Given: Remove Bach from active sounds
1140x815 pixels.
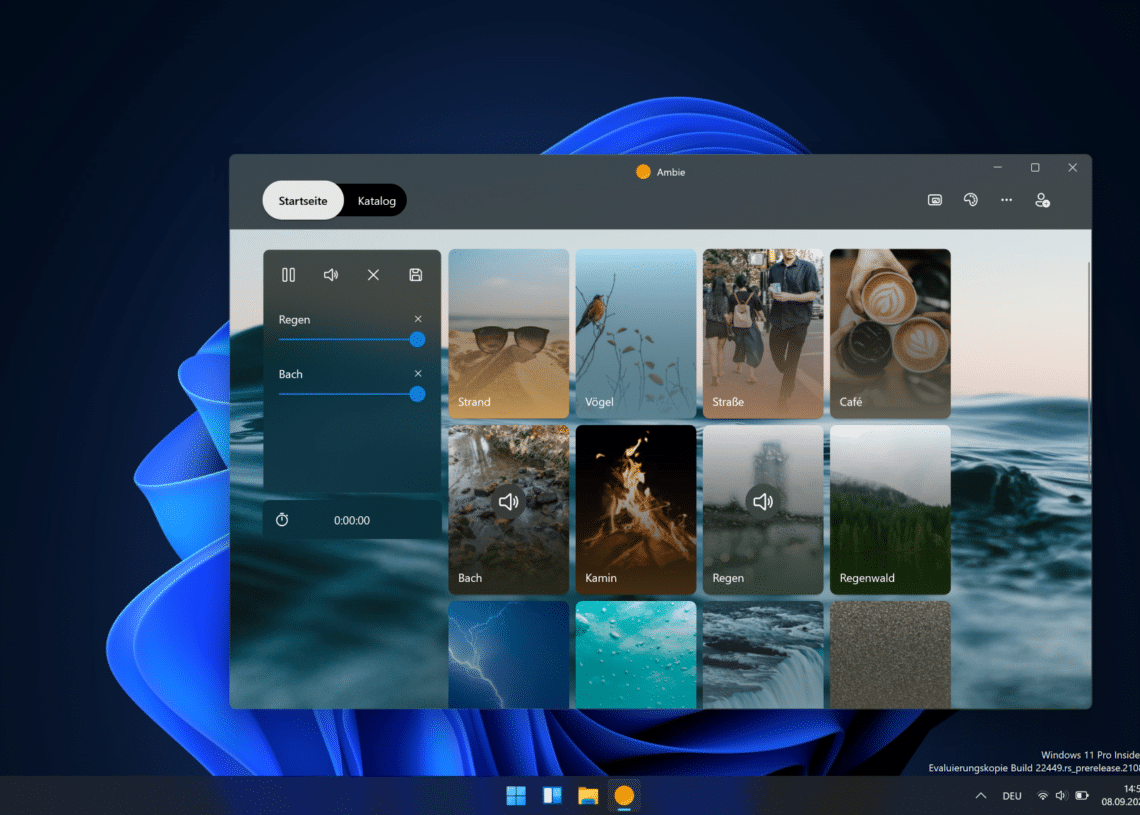Looking at the screenshot, I should pyautogui.click(x=418, y=374).
